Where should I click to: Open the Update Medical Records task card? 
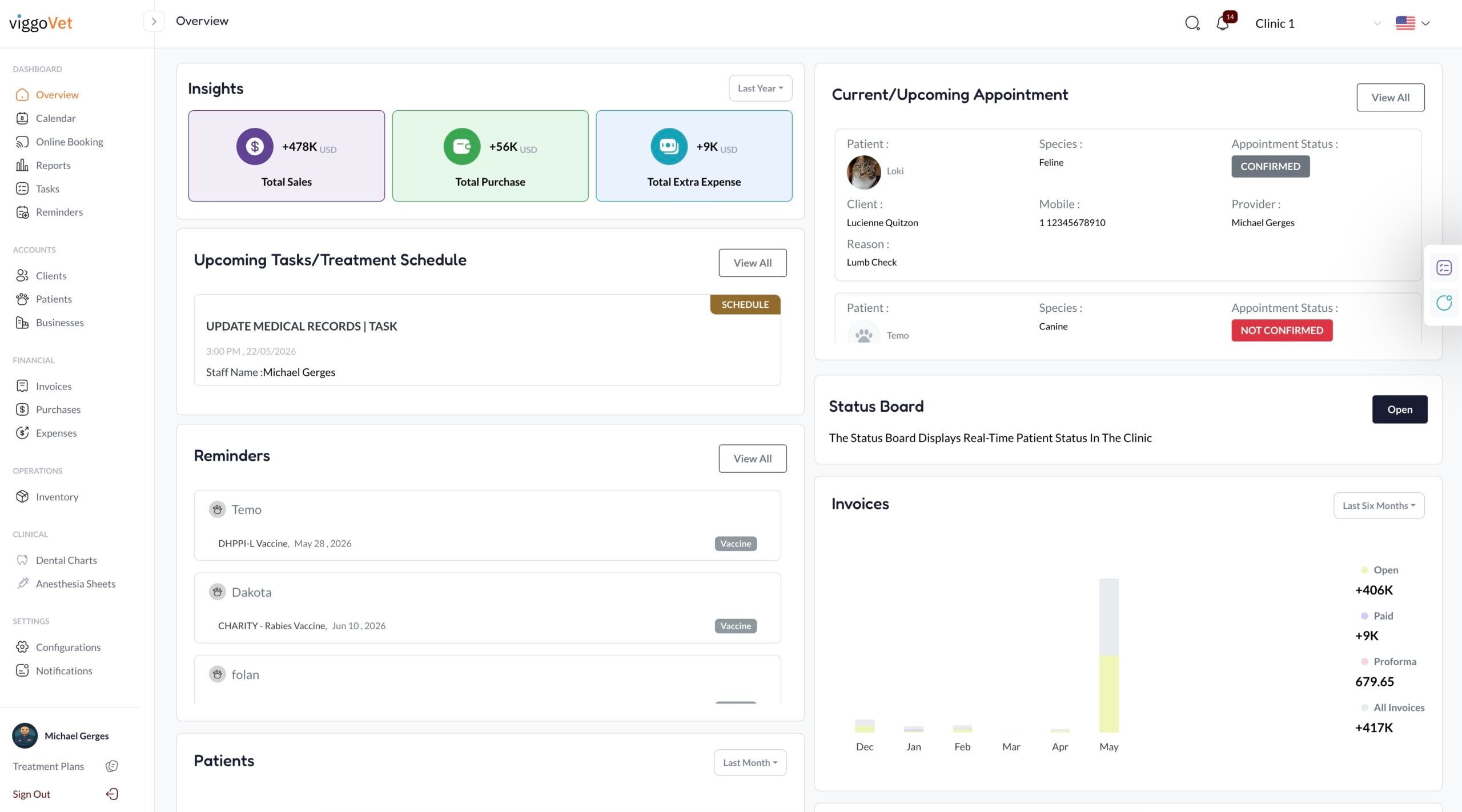point(487,340)
